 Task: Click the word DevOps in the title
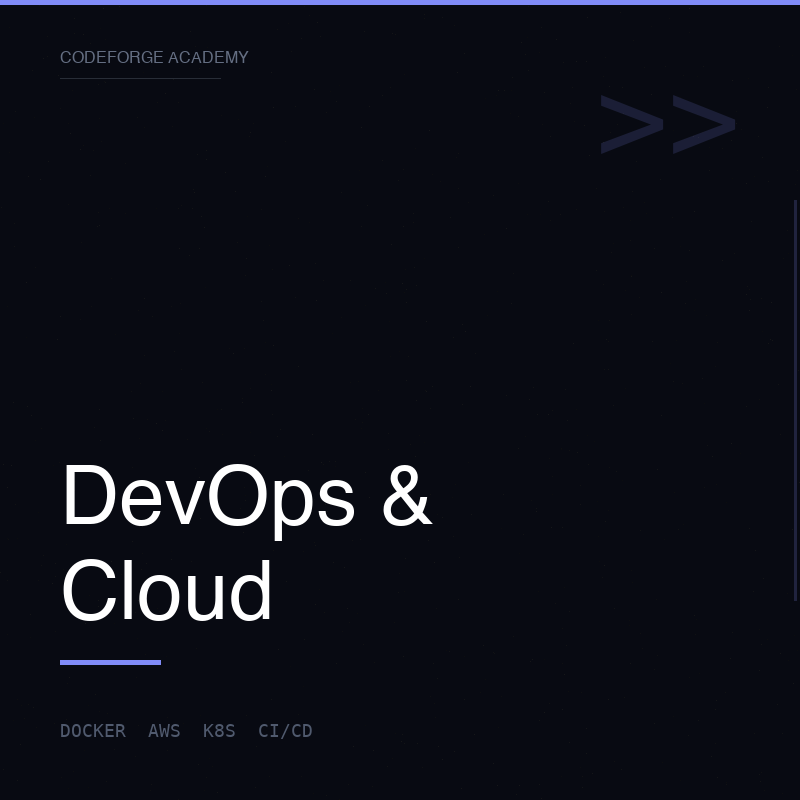click(208, 497)
